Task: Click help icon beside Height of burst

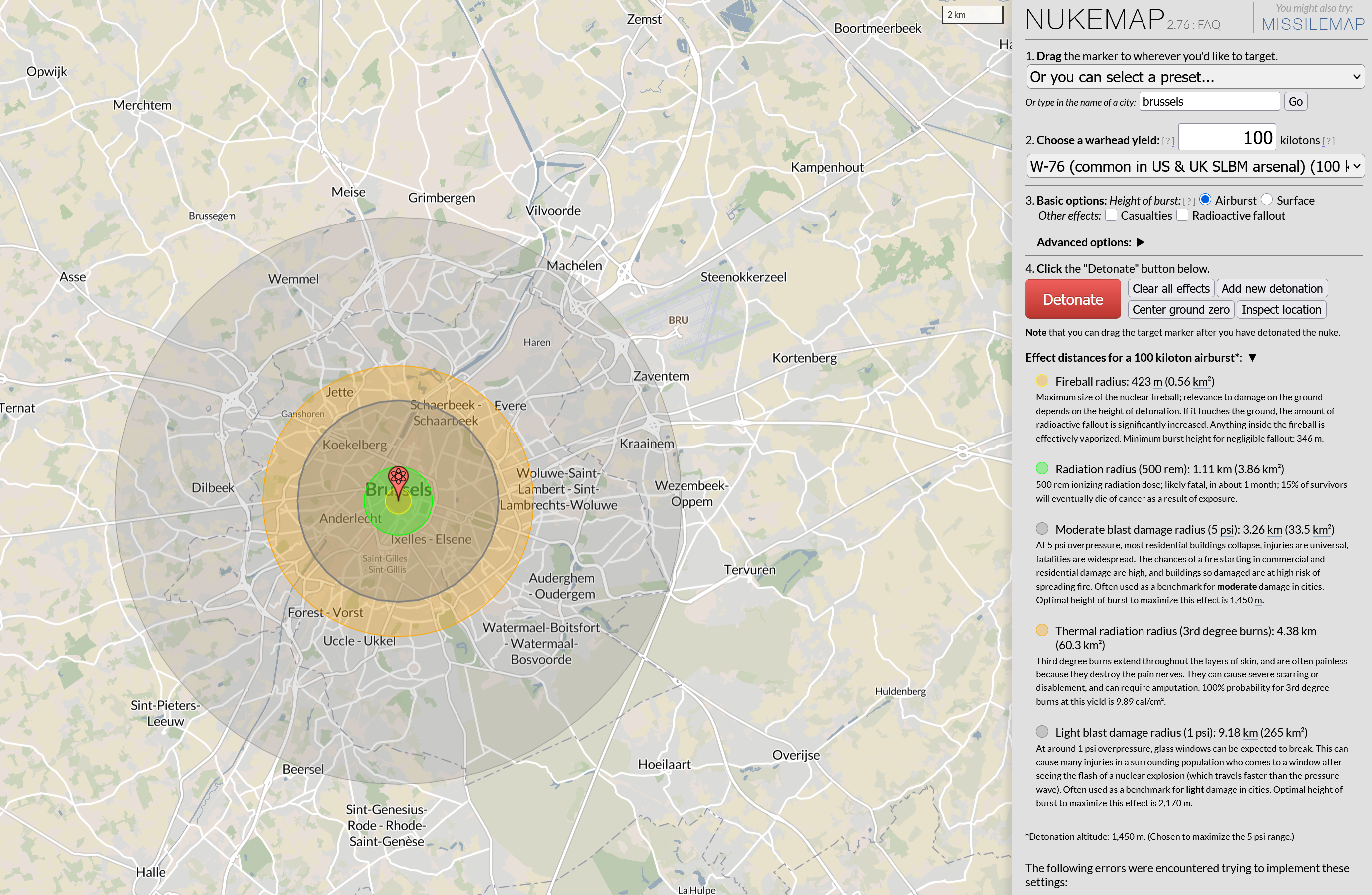Action: pos(1189,201)
